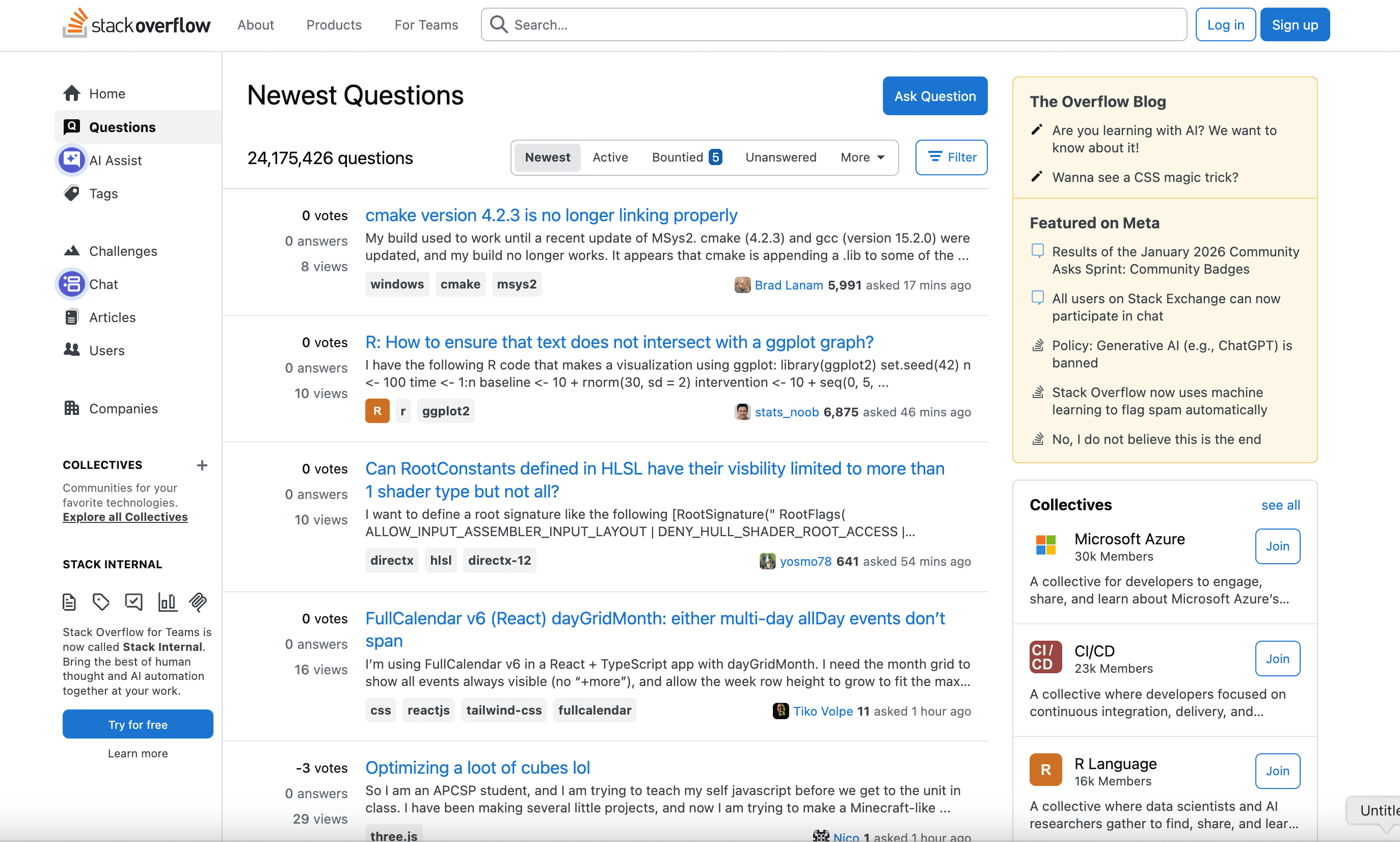This screenshot has width=1400, height=842.
Task: Open the Products menu
Action: 334,24
